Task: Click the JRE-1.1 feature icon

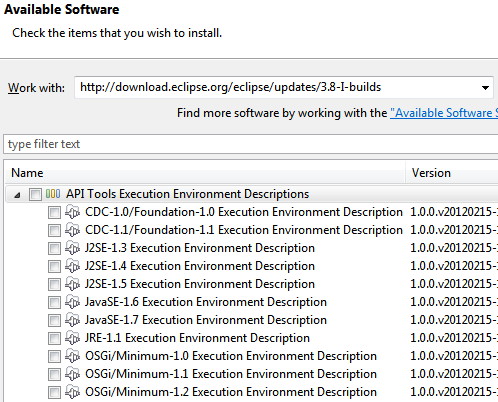Action: [72, 338]
